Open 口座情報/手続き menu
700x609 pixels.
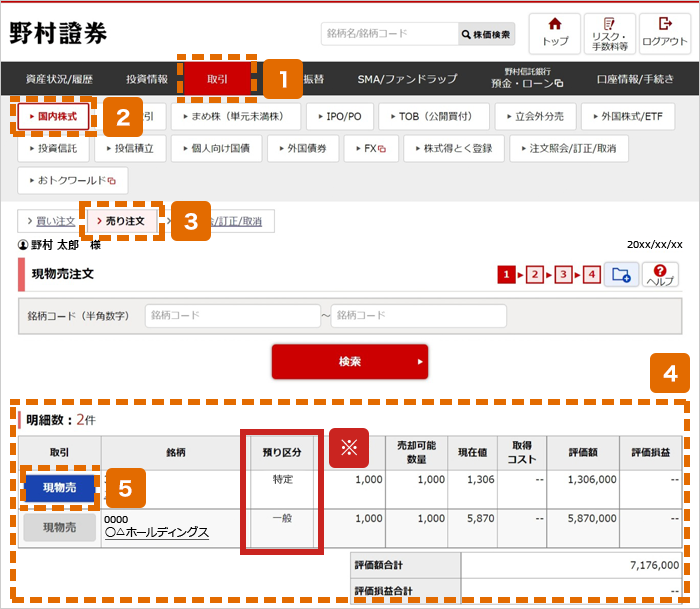point(635,79)
